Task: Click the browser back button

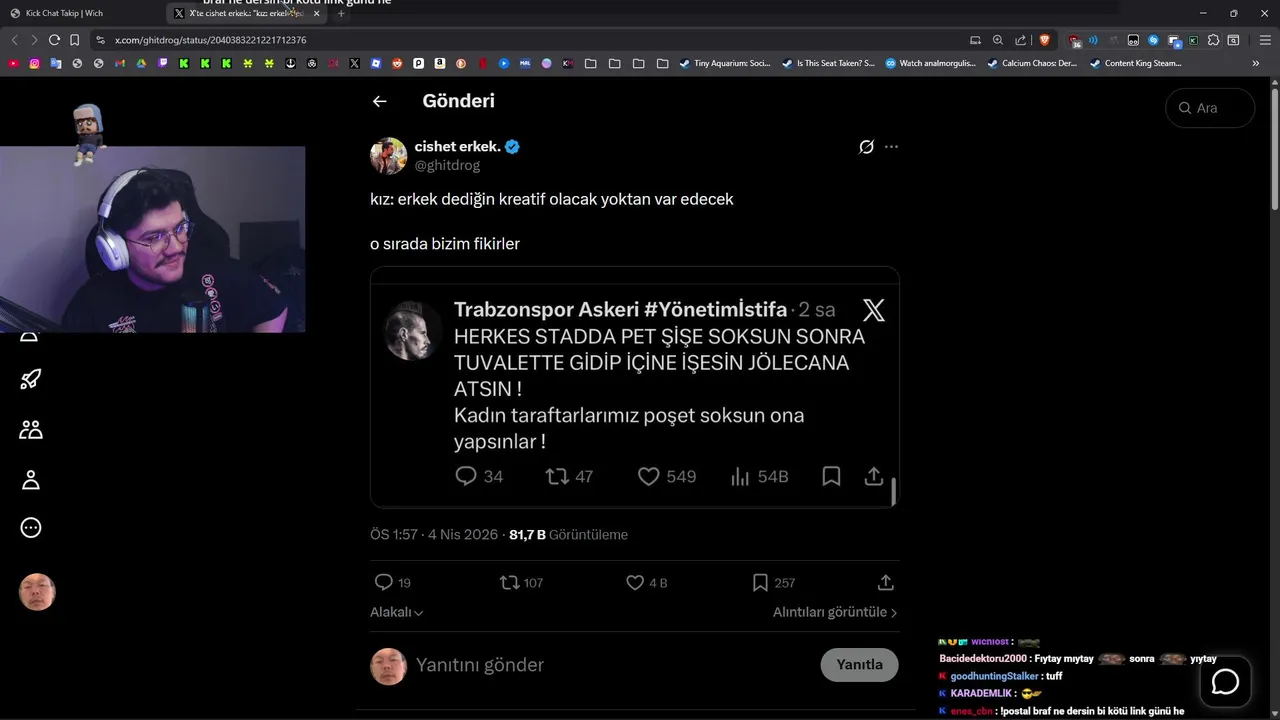Action: click(x=14, y=40)
